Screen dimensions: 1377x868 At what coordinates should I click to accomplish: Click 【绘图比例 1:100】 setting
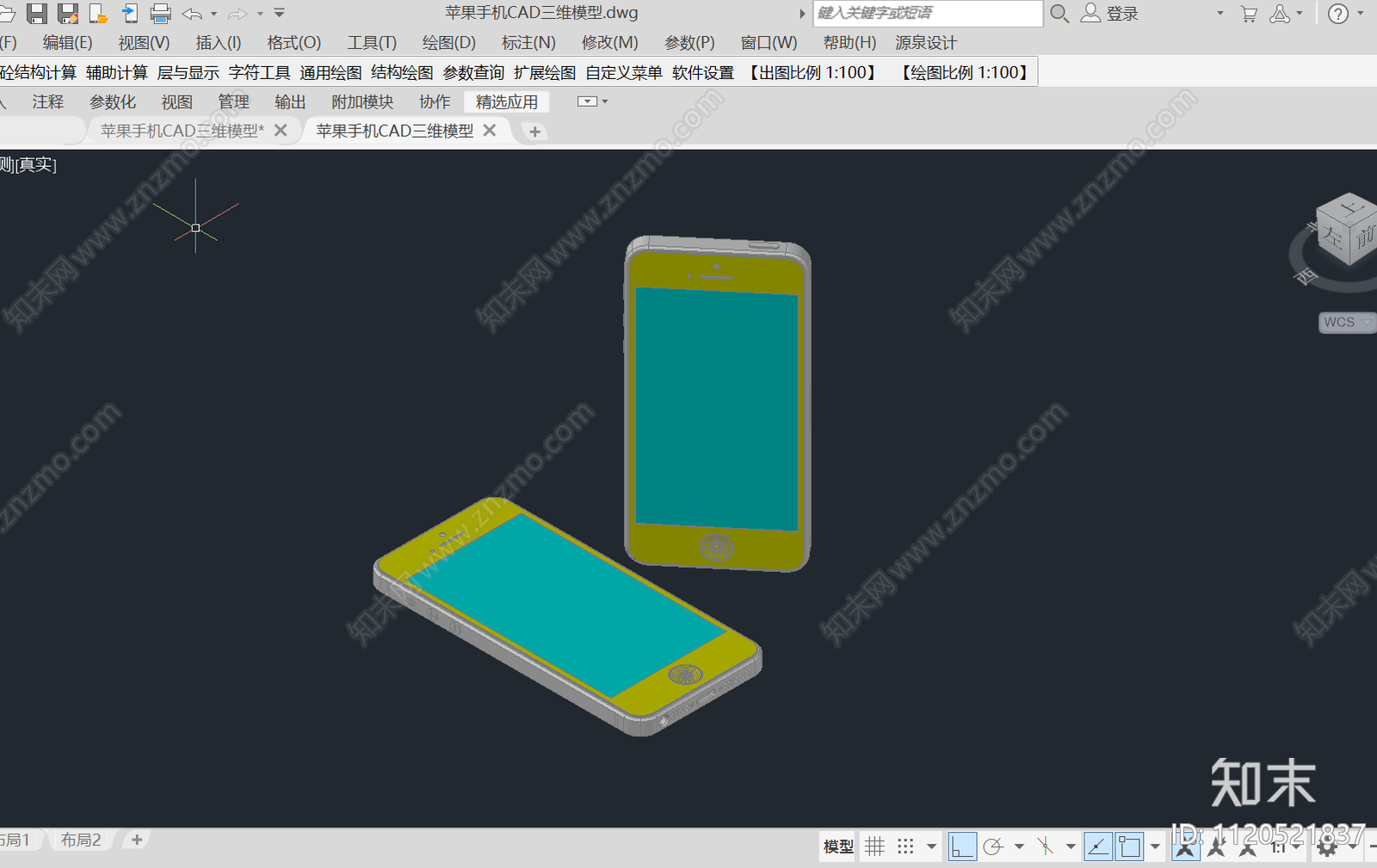(x=965, y=73)
